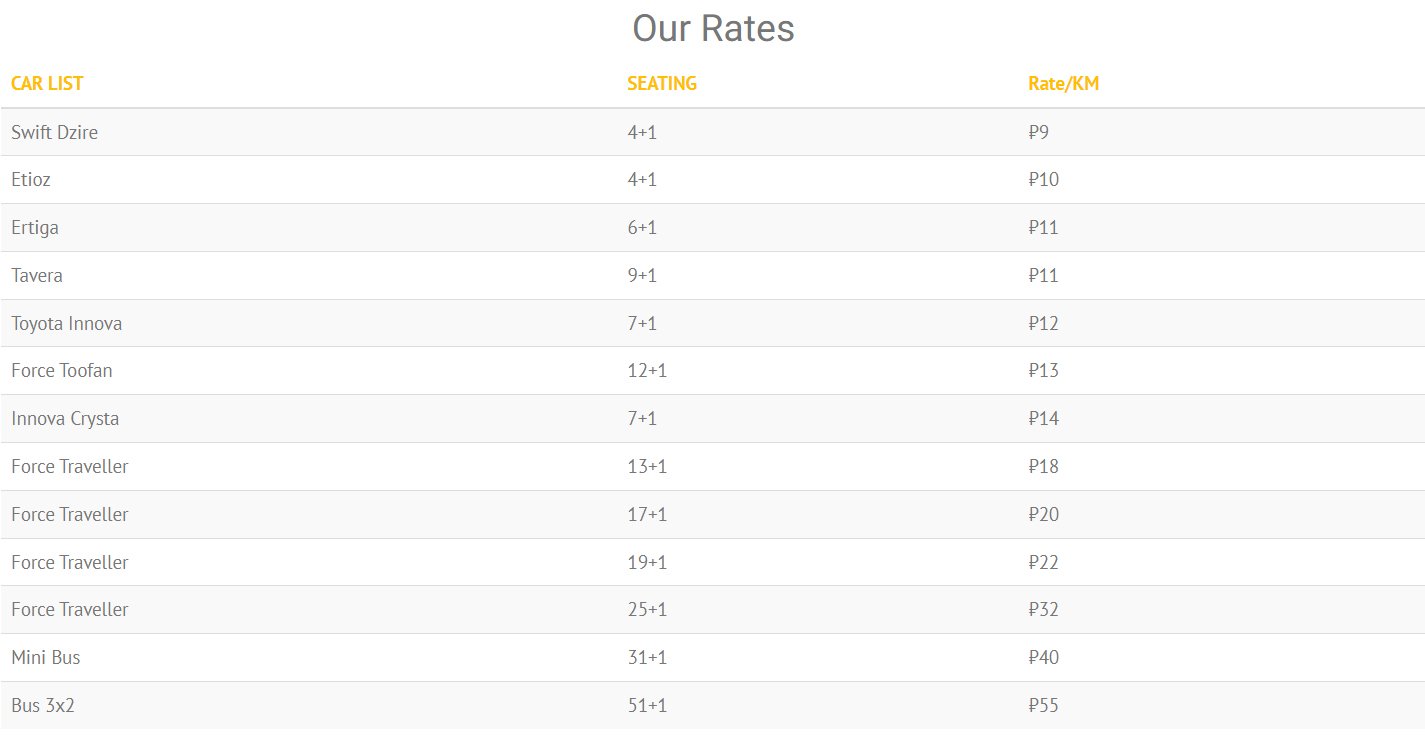Click the 25+1 Force Traveller seating
Image resolution: width=1425 pixels, height=744 pixels.
647,610
